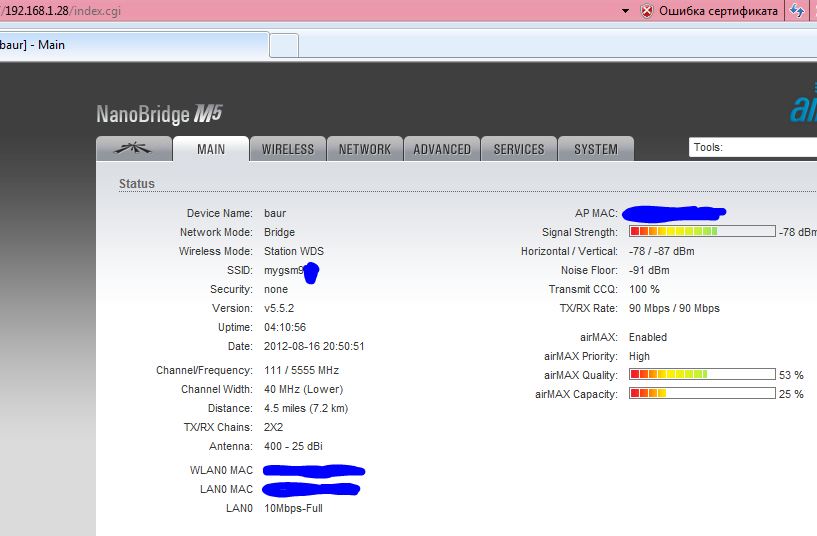Image resolution: width=817 pixels, height=536 pixels.
Task: Click airMAX Capacity percentage 25 %
Action: (x=791, y=394)
